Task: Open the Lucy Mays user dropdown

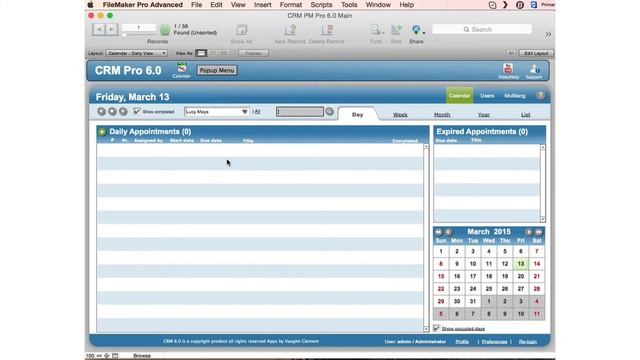Action: [x=217, y=111]
